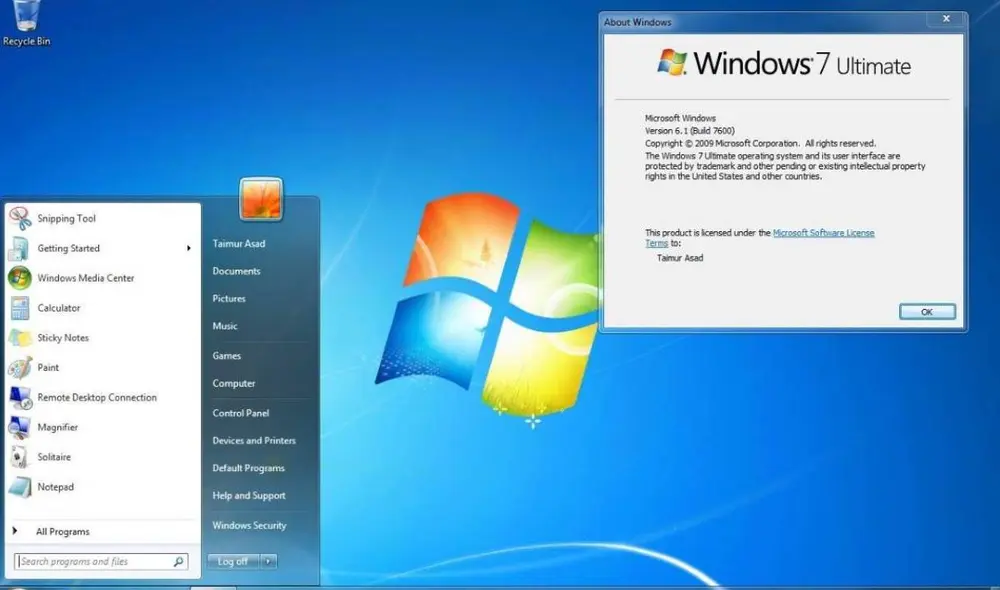Open Notepad
The width and height of the screenshot is (1000, 590).
tap(55, 487)
